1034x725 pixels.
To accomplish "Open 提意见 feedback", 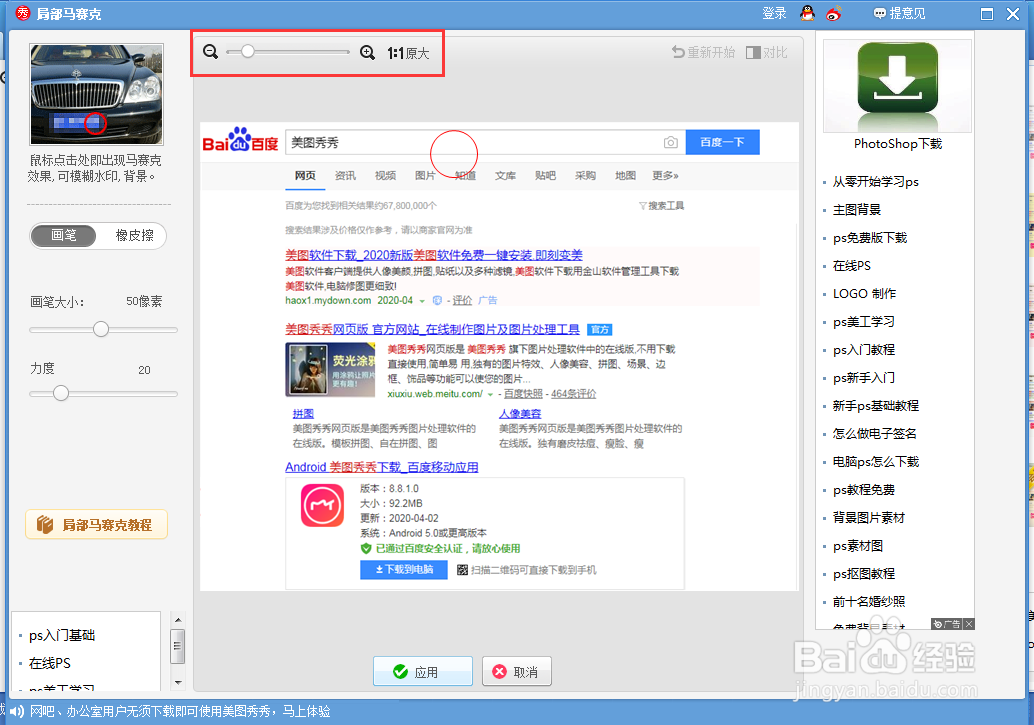I will (899, 13).
